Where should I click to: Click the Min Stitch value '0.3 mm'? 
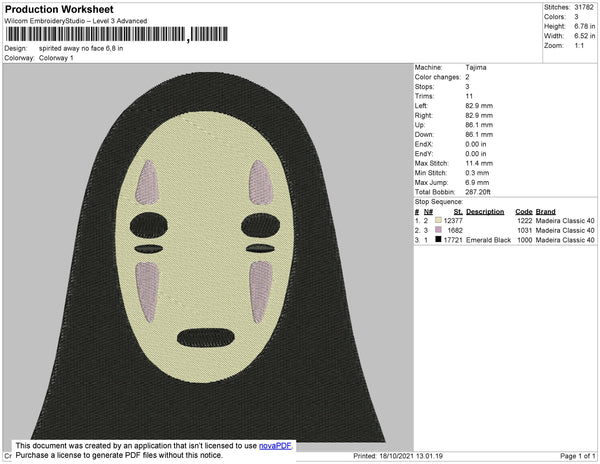coord(477,173)
